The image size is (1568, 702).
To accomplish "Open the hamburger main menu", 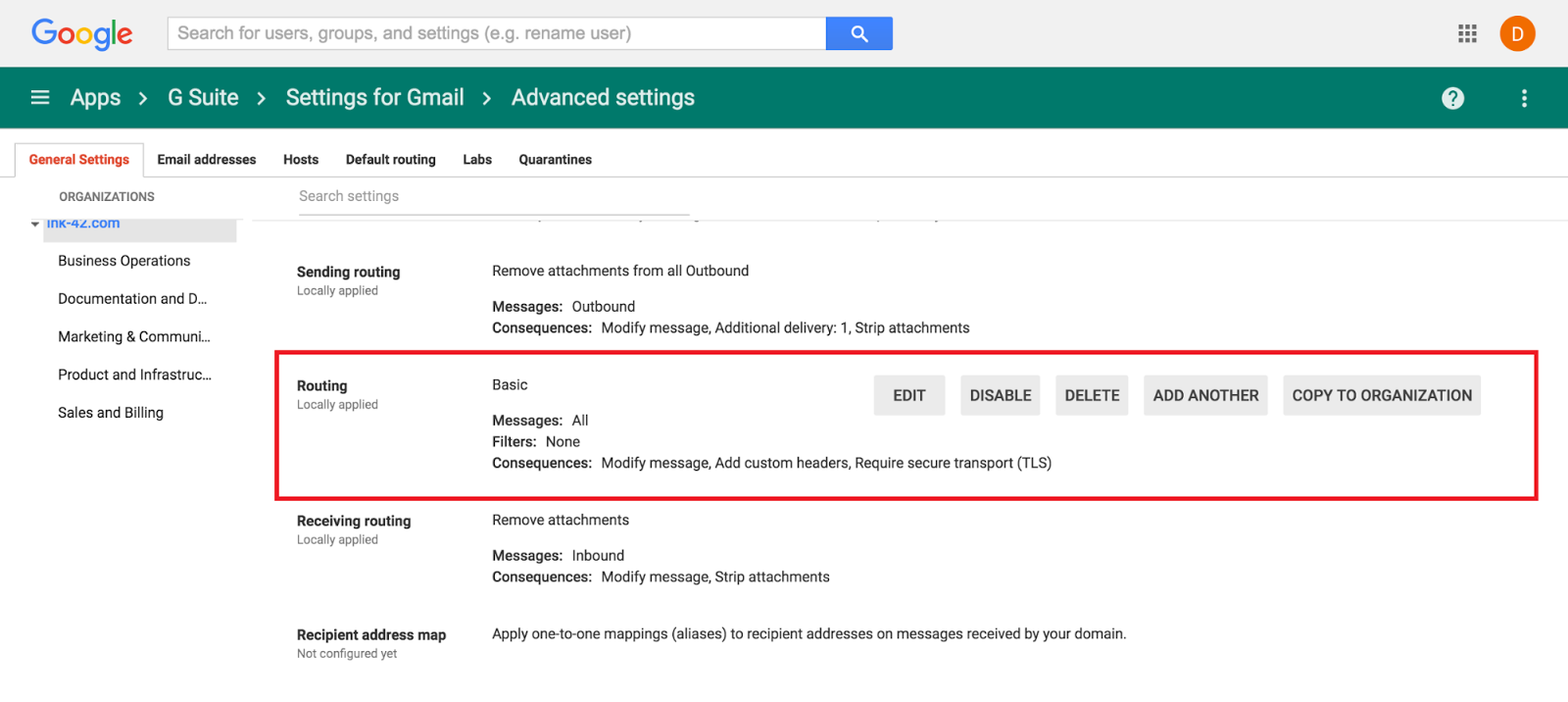I will (x=40, y=97).
